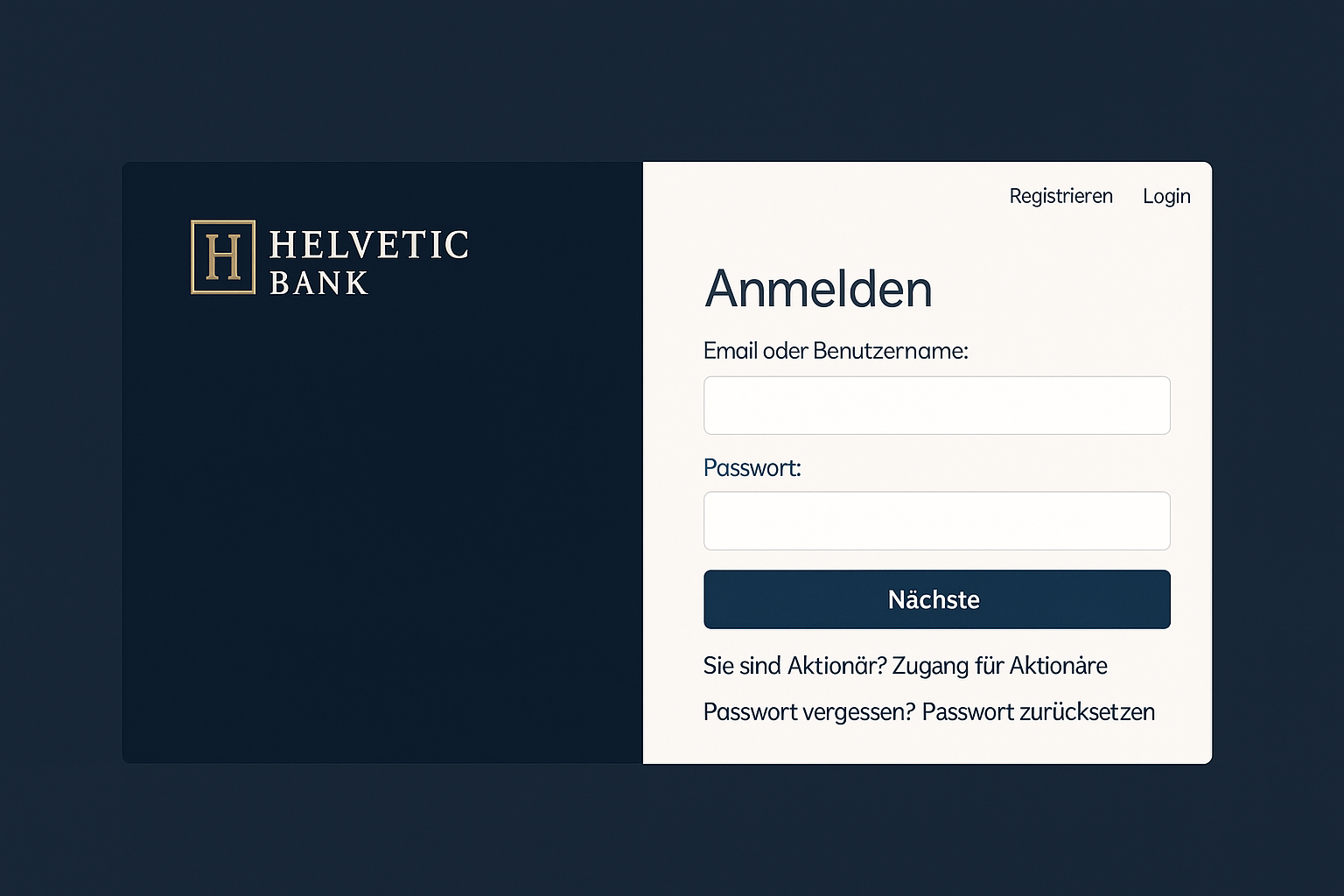Screen dimensions: 1344x896
Task: Click the 'Passwort:' field label
Action: click(752, 468)
